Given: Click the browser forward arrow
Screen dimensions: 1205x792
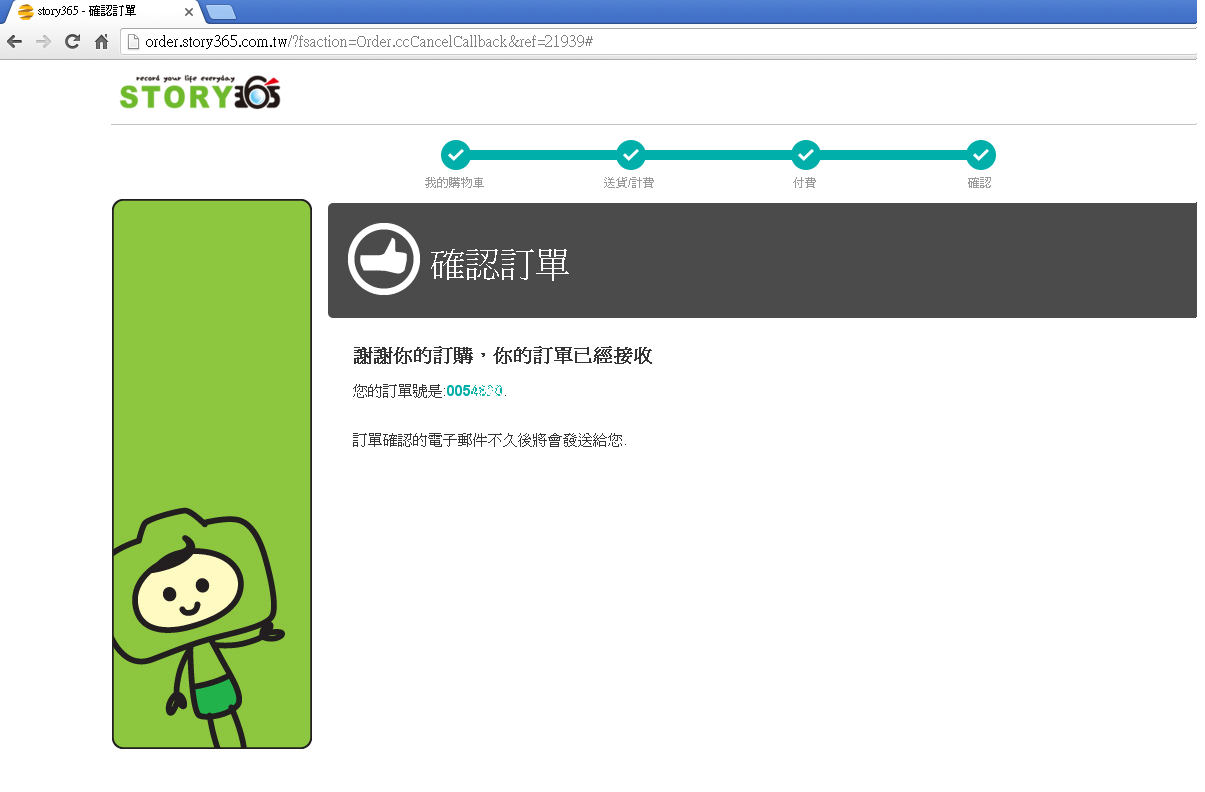Looking at the screenshot, I should (x=43, y=42).
